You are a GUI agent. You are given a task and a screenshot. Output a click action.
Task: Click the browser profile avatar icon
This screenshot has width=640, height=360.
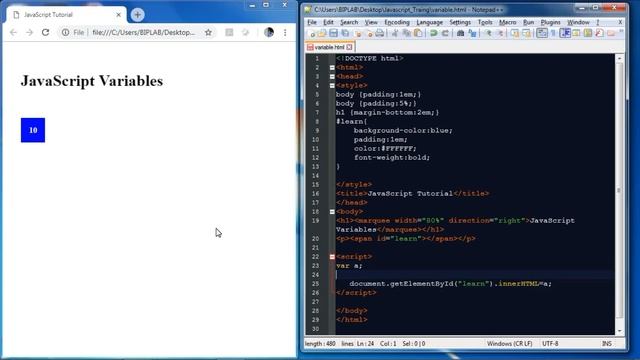[x=269, y=32]
